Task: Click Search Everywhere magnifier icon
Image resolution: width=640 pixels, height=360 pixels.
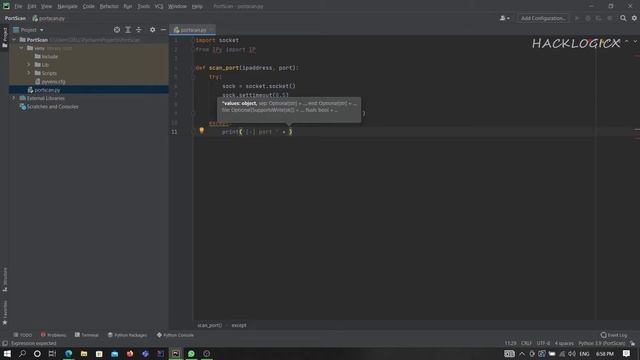Action: coord(623,18)
